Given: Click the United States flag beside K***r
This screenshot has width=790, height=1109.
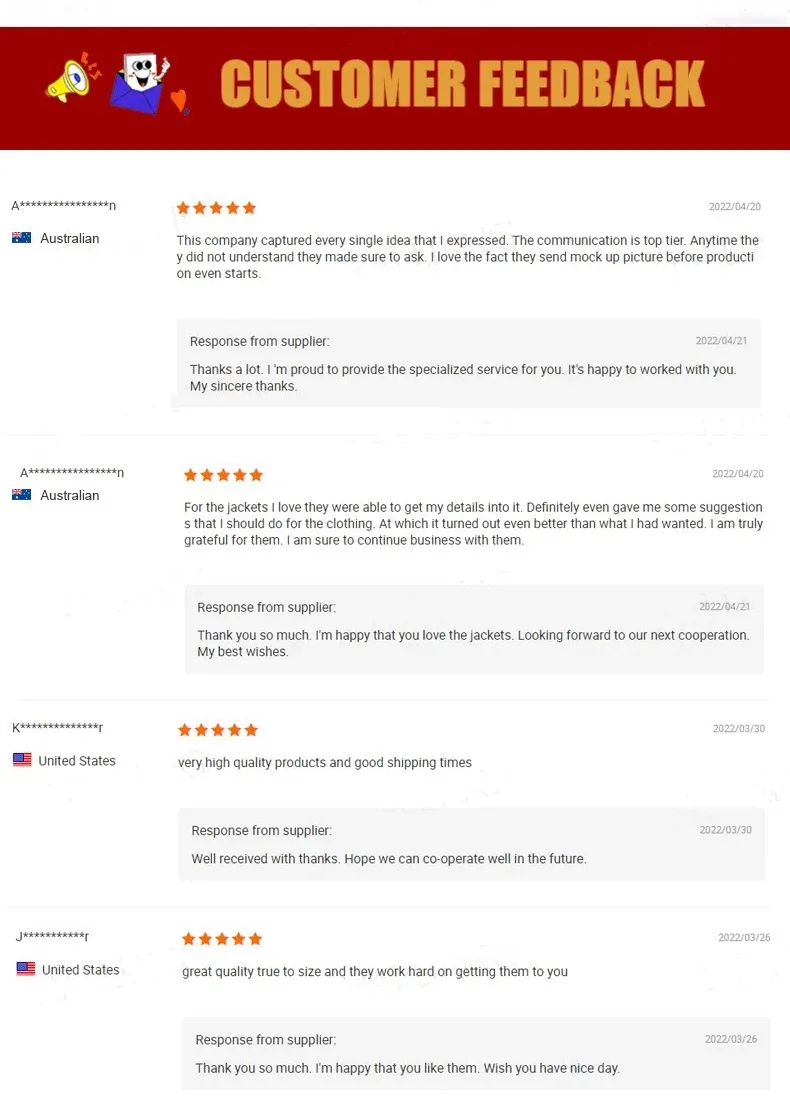Looking at the screenshot, I should pos(22,760).
